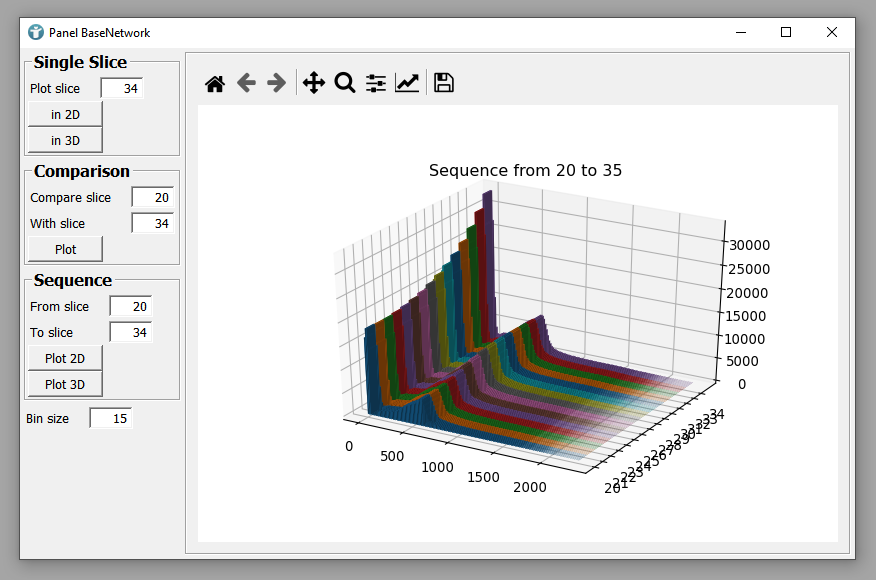Edit the To slice input field
The width and height of the screenshot is (876, 580).
(130, 333)
